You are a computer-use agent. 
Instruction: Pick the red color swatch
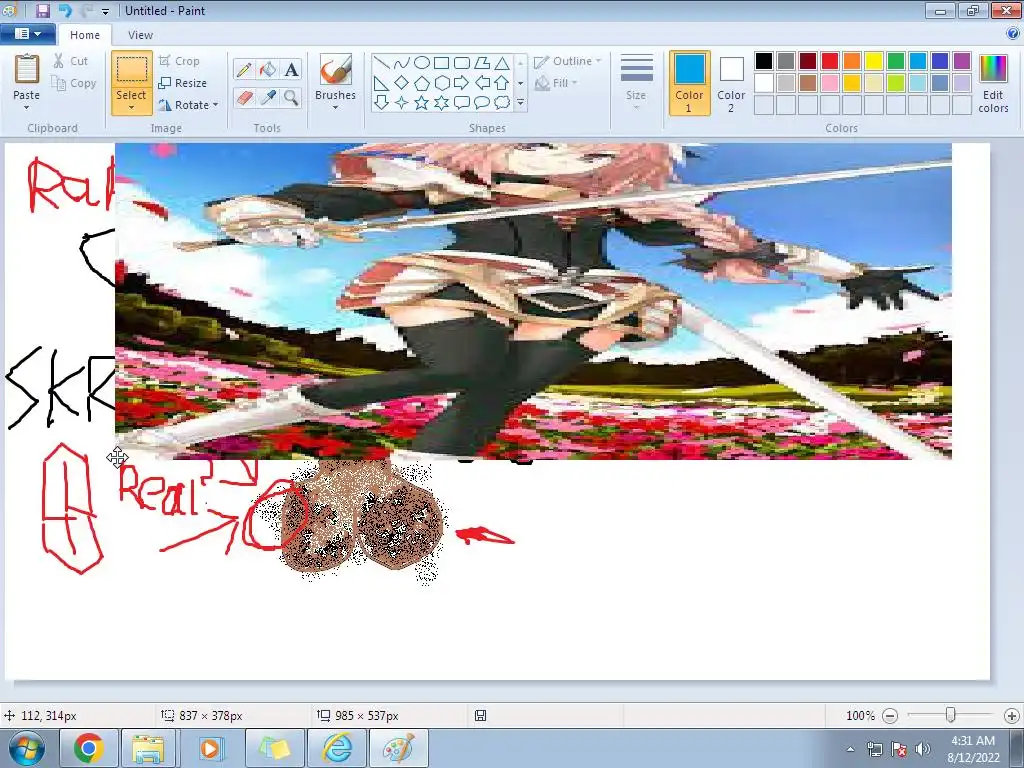point(830,61)
